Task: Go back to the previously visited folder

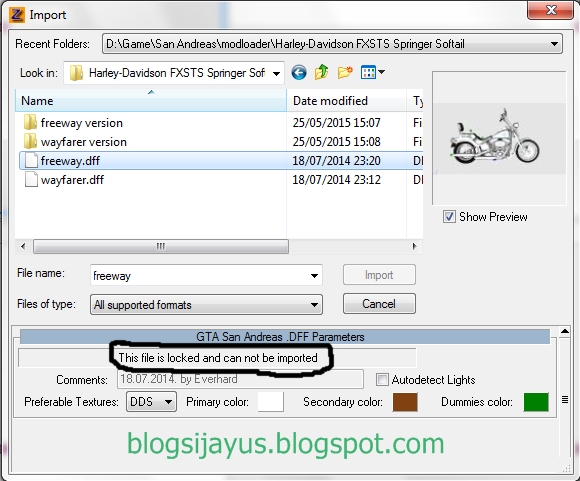Action: tap(299, 72)
